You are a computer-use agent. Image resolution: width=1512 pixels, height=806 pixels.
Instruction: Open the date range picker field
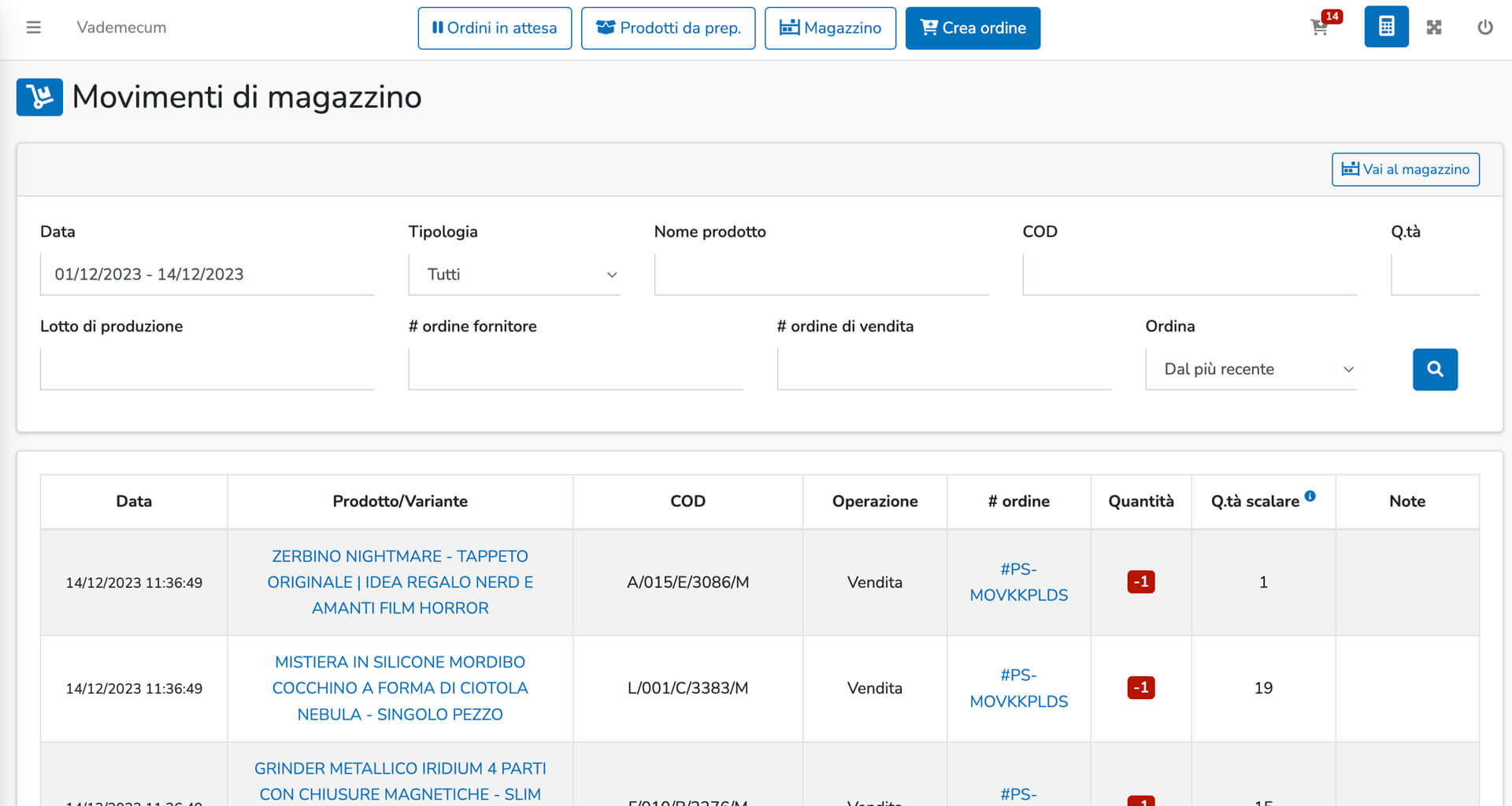pyautogui.click(x=206, y=275)
